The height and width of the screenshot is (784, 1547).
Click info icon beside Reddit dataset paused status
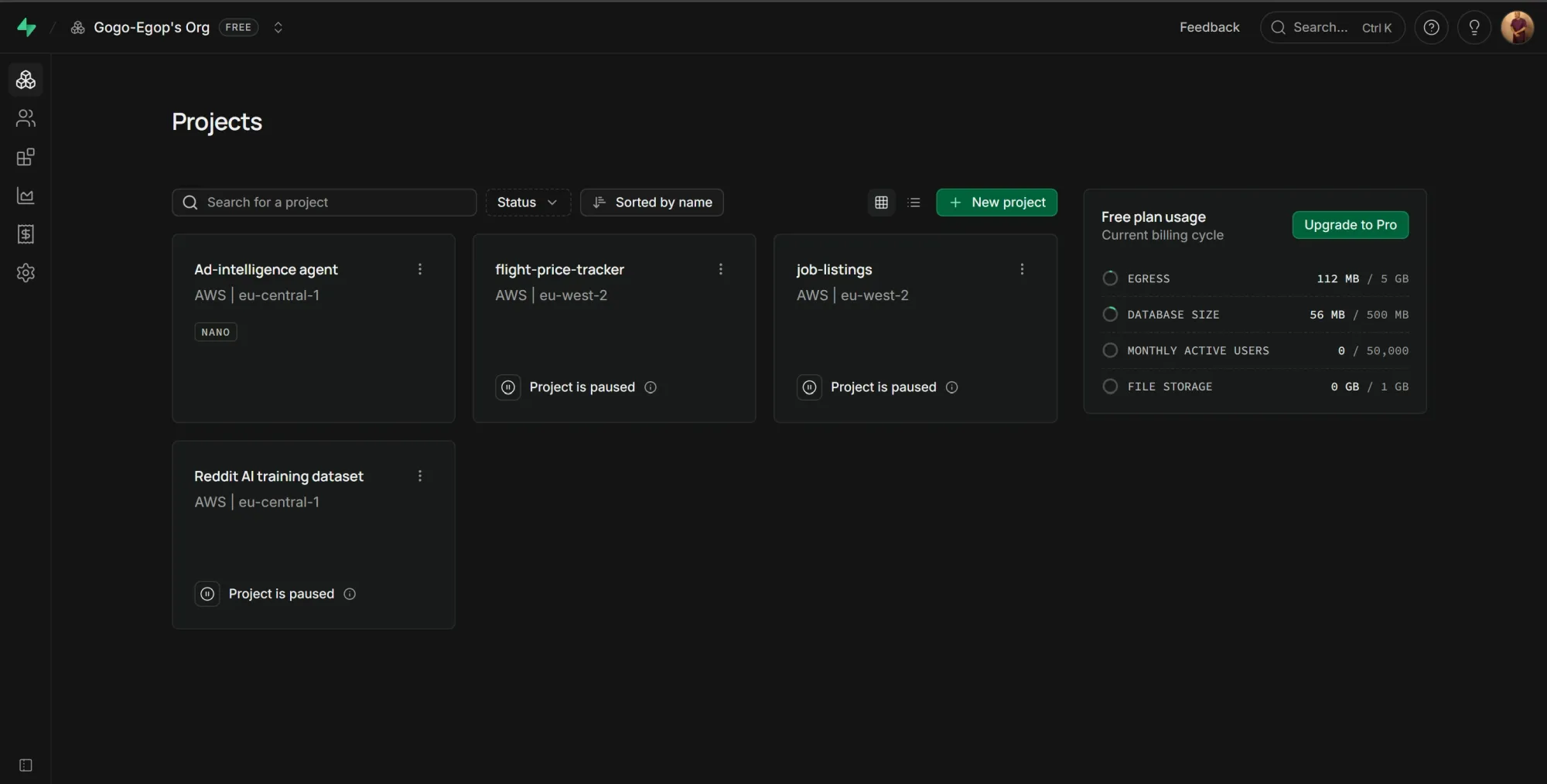(350, 594)
